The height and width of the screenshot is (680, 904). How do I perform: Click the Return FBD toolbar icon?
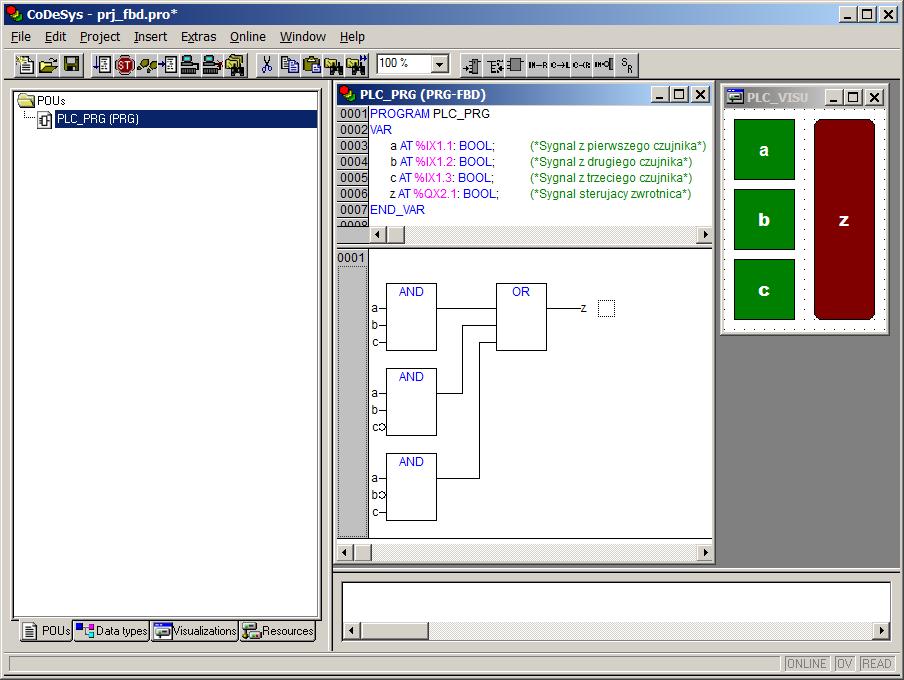point(581,65)
